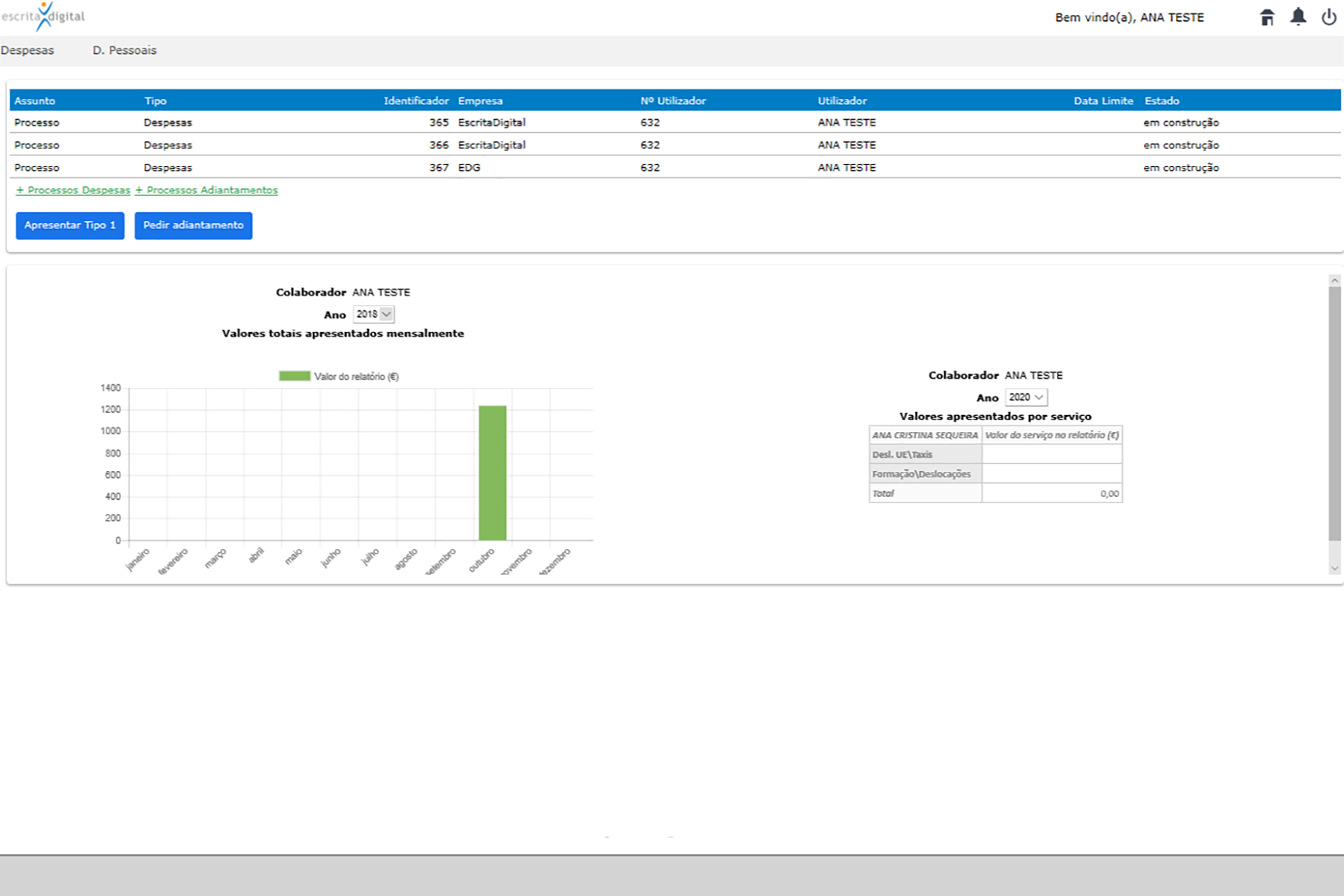Click the janeiro axis label
Viewport: 1344px width, 896px height.
tap(138, 559)
